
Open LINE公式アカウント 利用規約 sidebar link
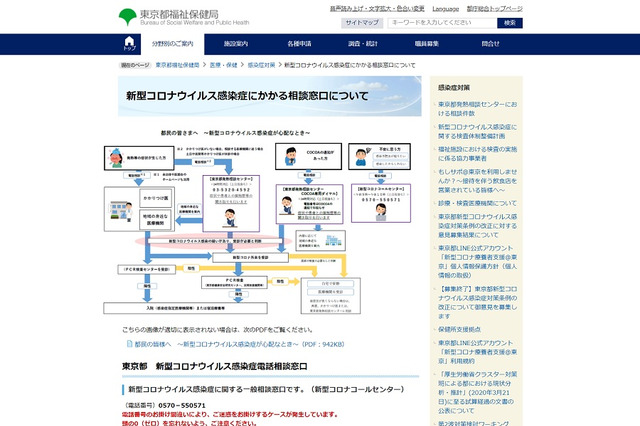(478, 352)
